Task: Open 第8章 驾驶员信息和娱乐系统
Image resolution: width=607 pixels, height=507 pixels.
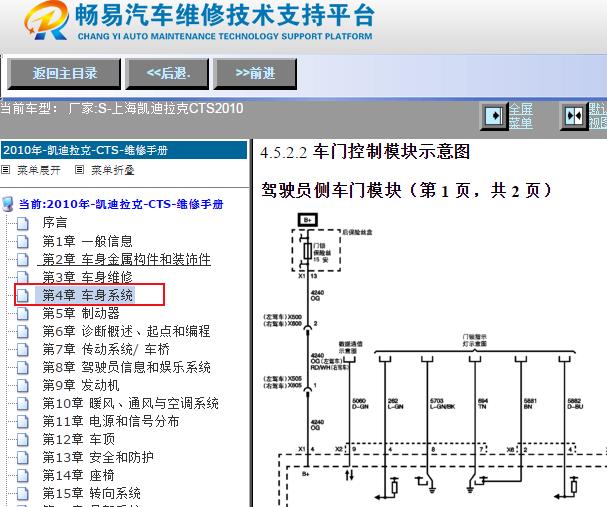Action: click(127, 367)
